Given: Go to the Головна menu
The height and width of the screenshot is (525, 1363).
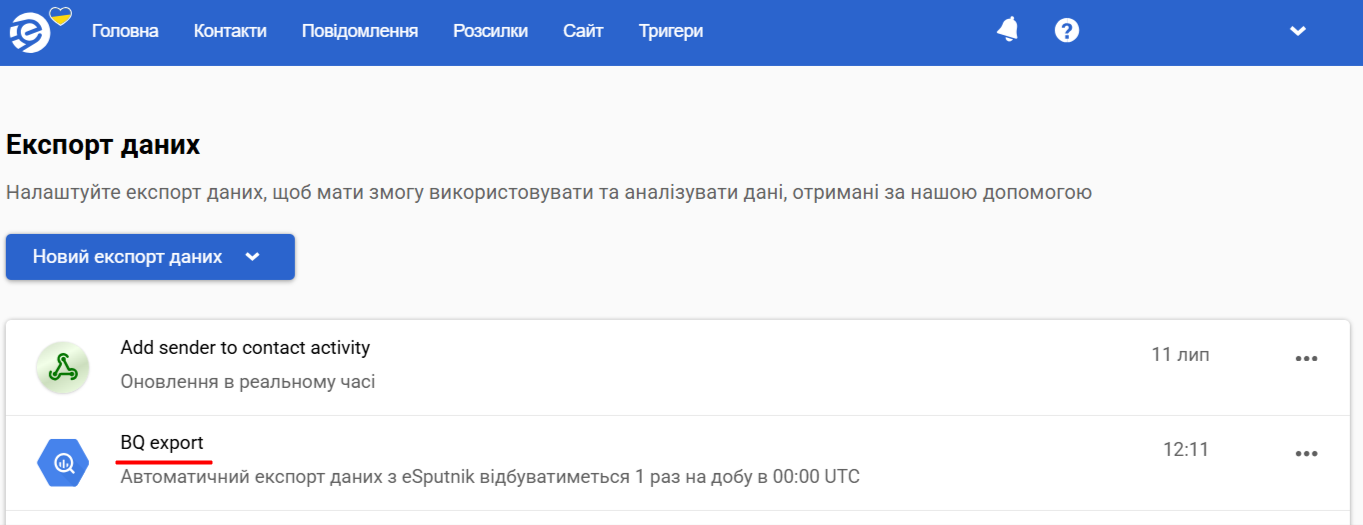Looking at the screenshot, I should [x=125, y=31].
